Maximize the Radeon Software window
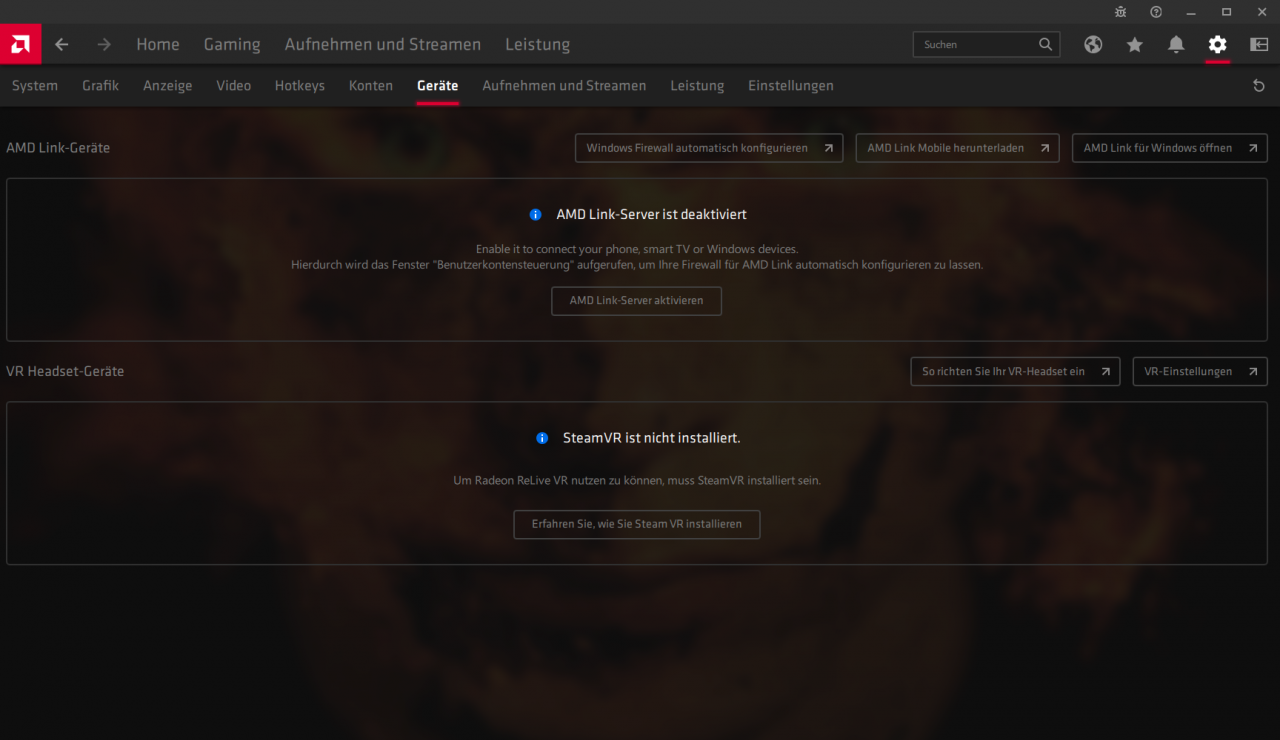 click(1226, 12)
